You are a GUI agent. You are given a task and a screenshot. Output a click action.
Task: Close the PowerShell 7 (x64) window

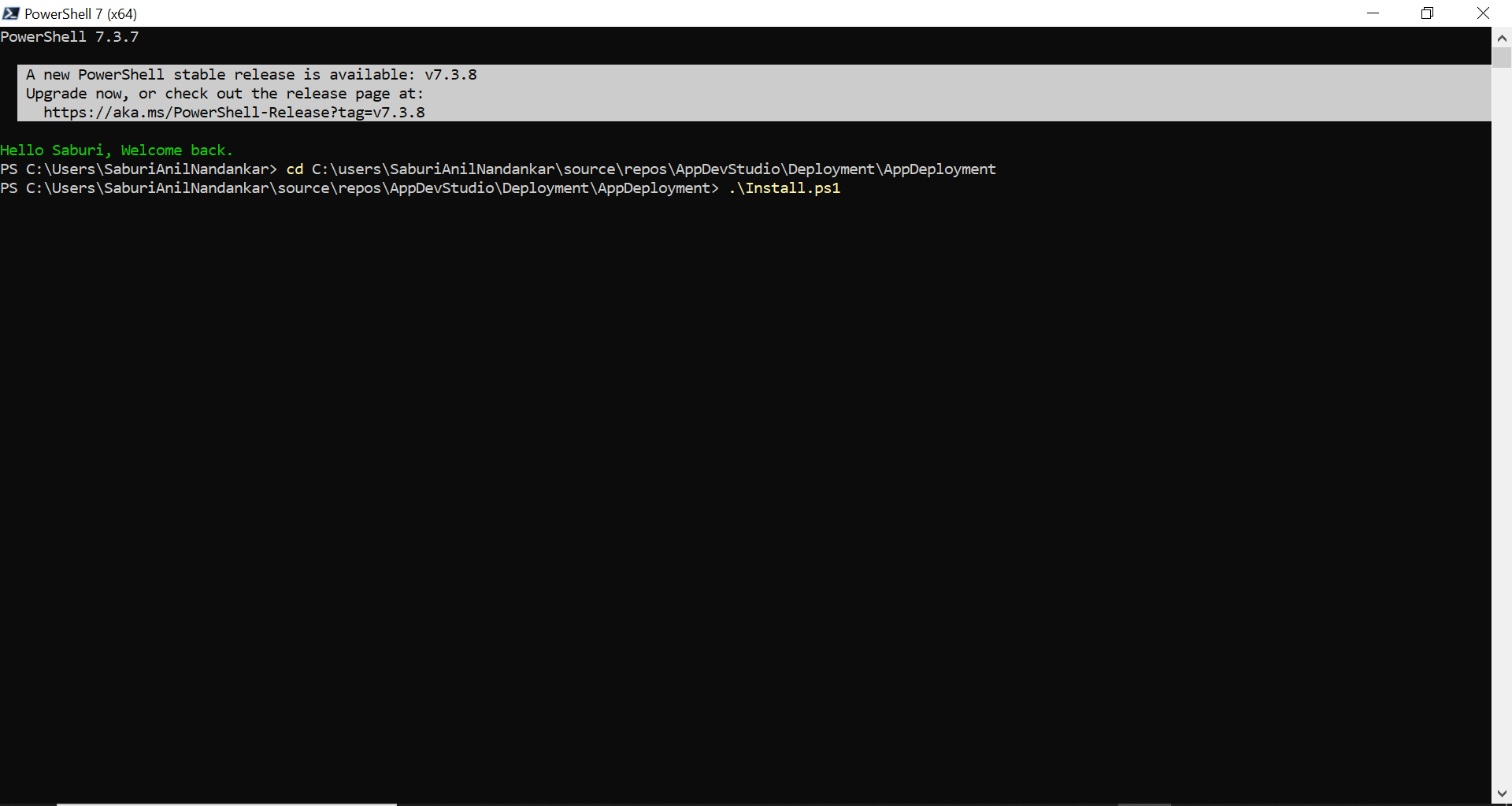point(1483,13)
